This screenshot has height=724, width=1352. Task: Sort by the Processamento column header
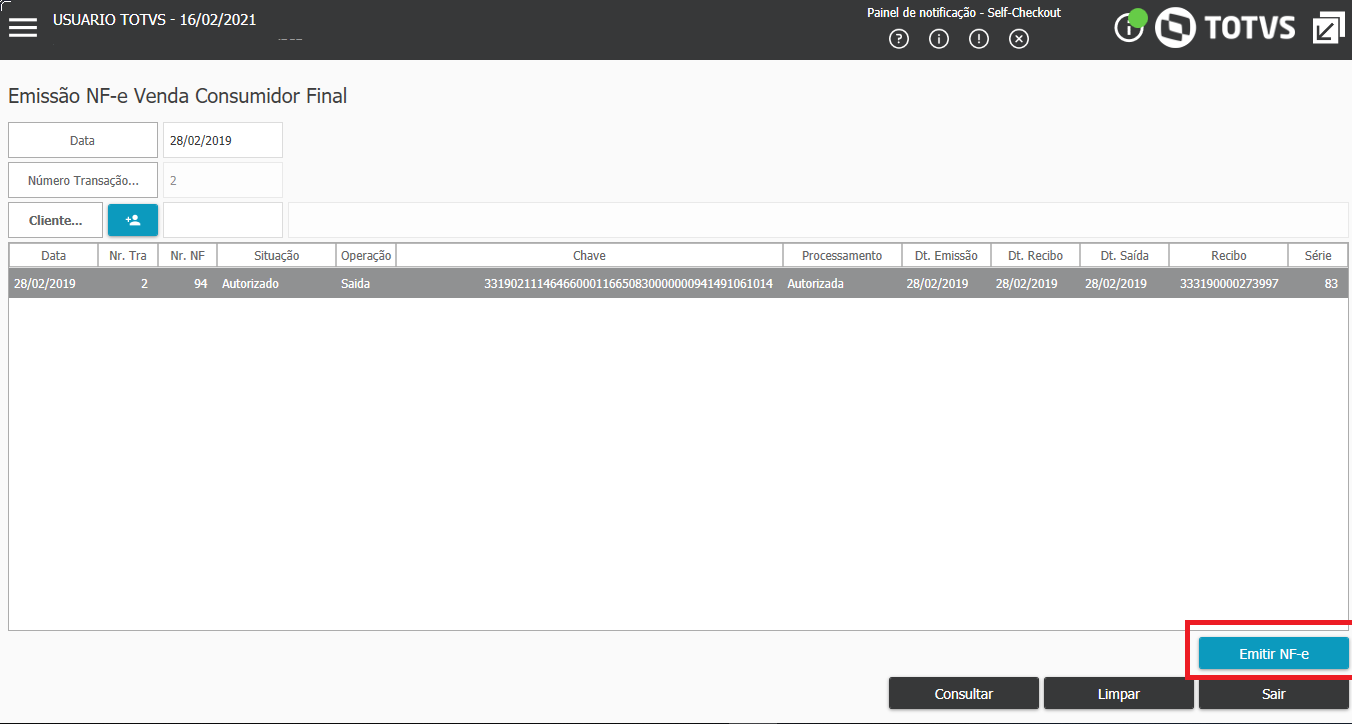pos(842,256)
